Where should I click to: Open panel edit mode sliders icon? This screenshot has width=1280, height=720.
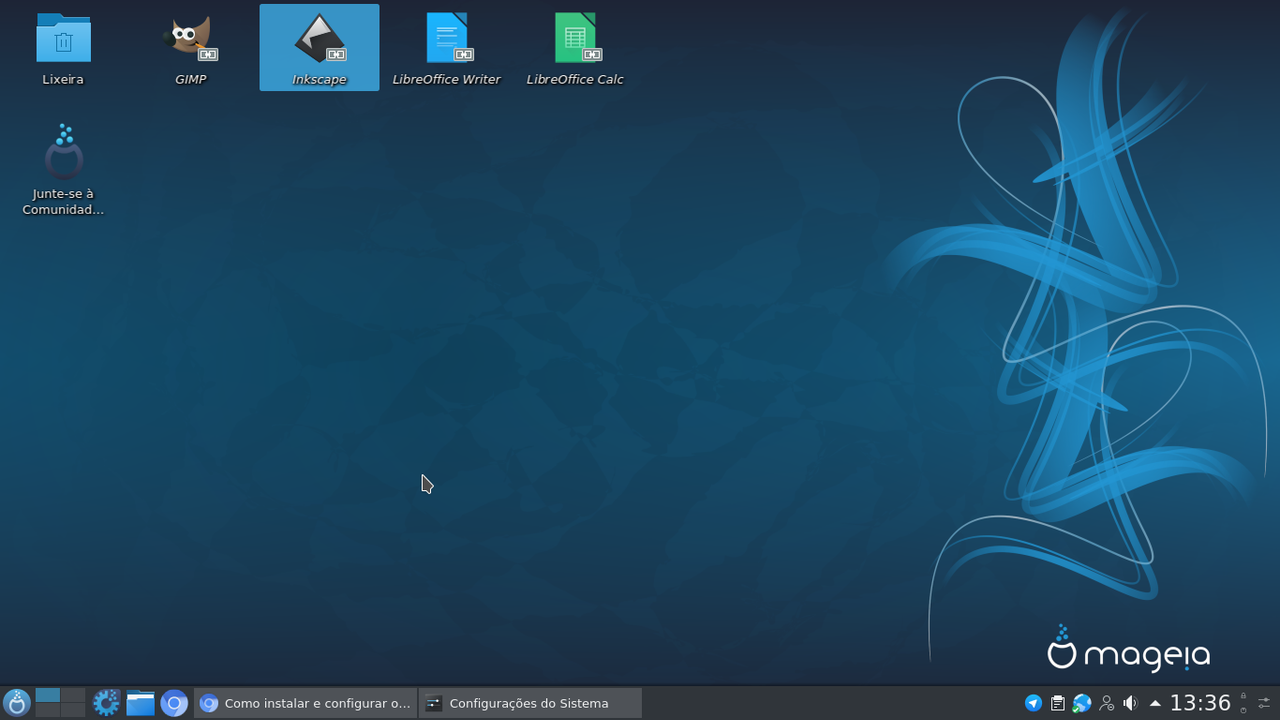click(x=1265, y=703)
